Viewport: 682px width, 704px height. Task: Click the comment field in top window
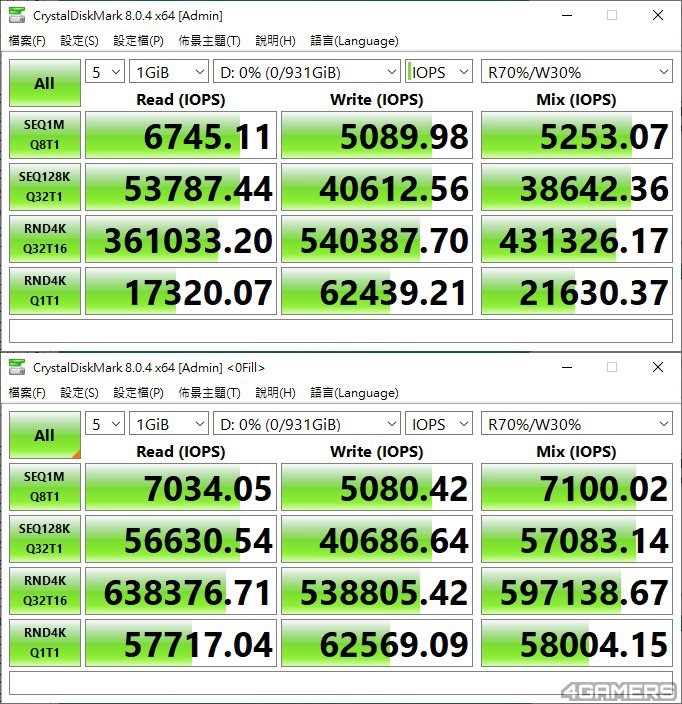coord(341,331)
